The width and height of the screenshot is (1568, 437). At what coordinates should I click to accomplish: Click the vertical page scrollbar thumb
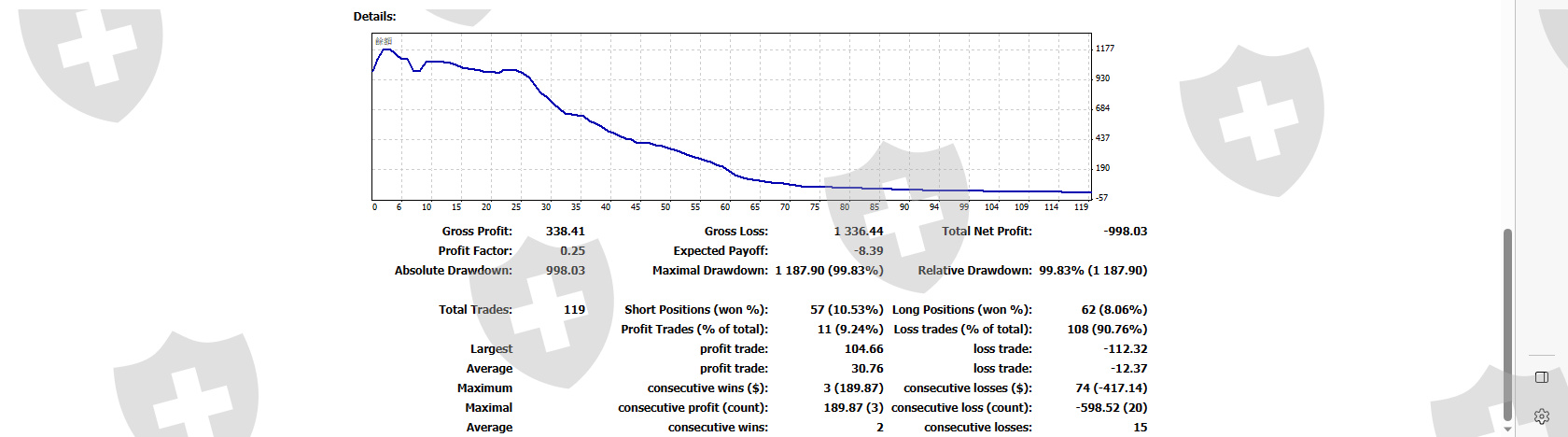pos(1507,324)
